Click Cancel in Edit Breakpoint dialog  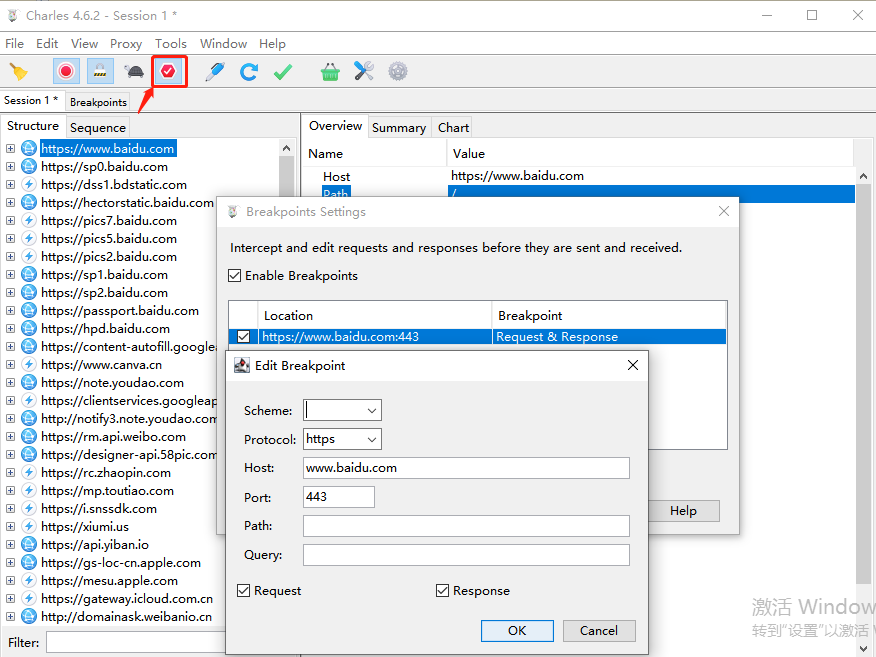598,630
